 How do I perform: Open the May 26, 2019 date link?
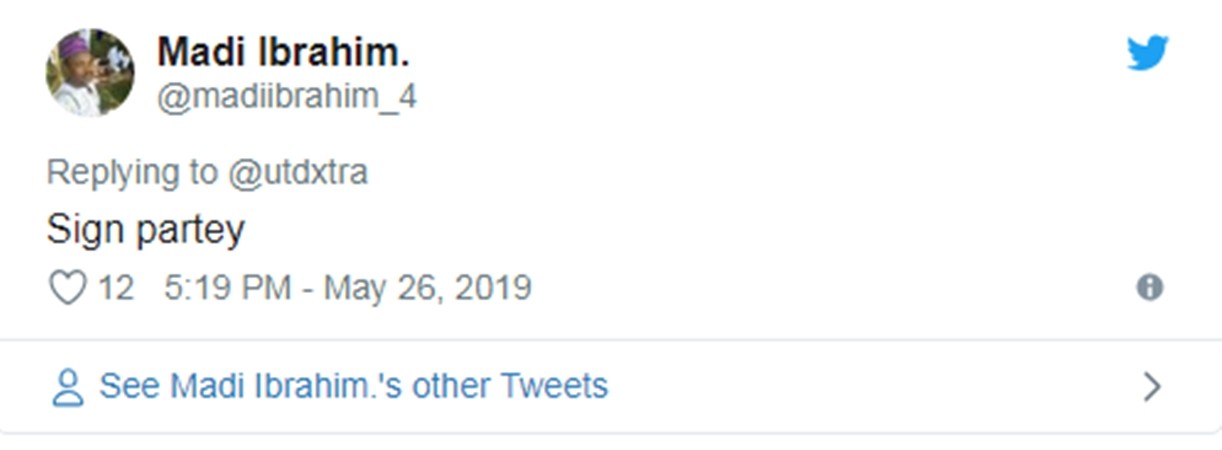click(x=427, y=289)
